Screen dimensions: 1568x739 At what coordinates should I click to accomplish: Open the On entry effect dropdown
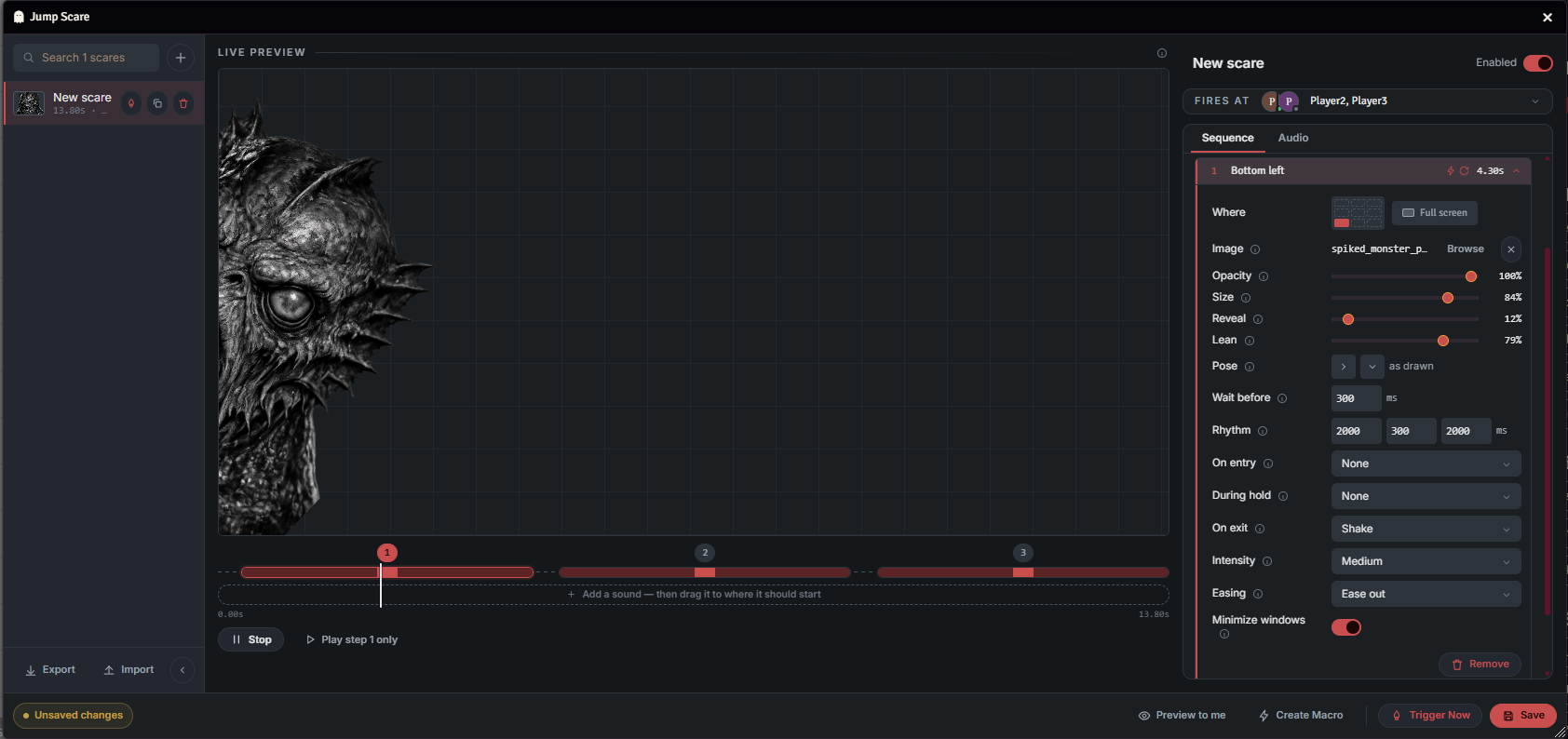[1426, 464]
